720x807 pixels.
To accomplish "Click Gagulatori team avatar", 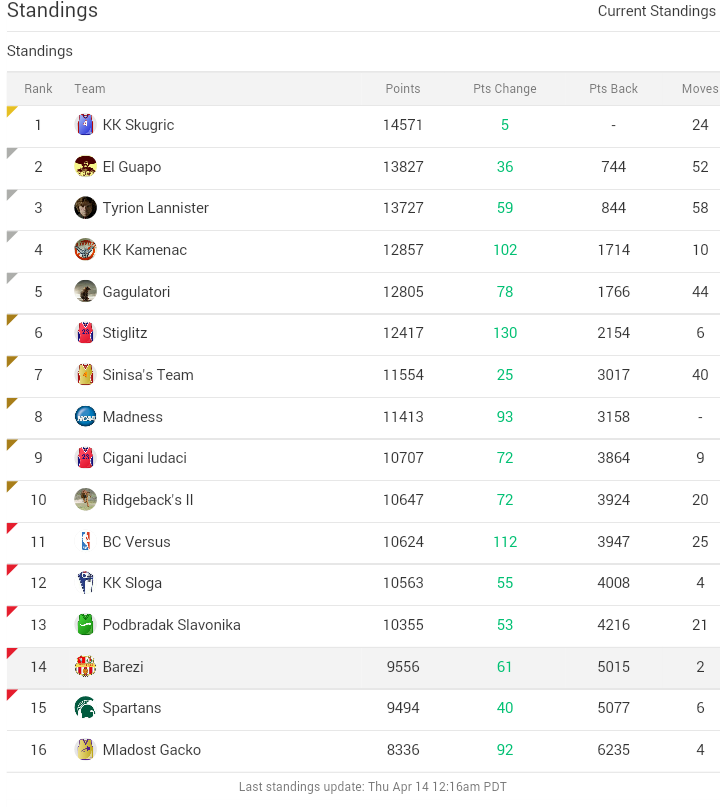I will pyautogui.click(x=85, y=292).
